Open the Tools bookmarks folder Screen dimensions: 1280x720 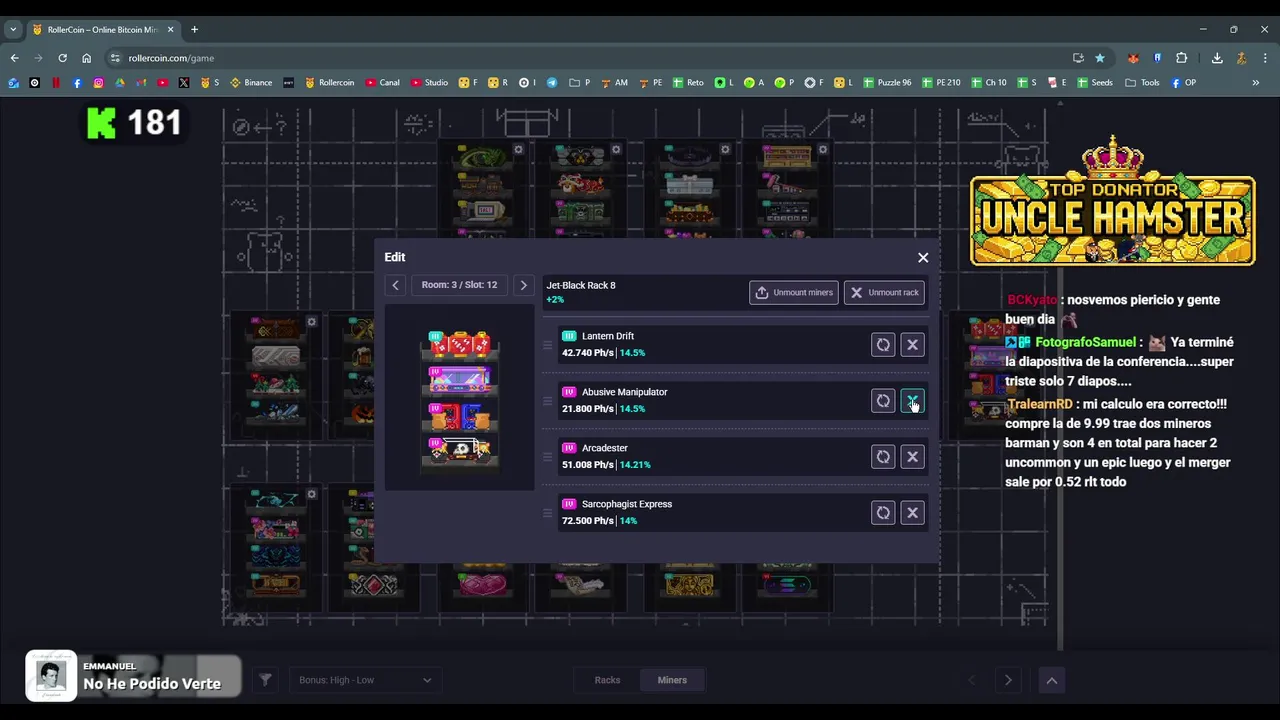(1142, 82)
